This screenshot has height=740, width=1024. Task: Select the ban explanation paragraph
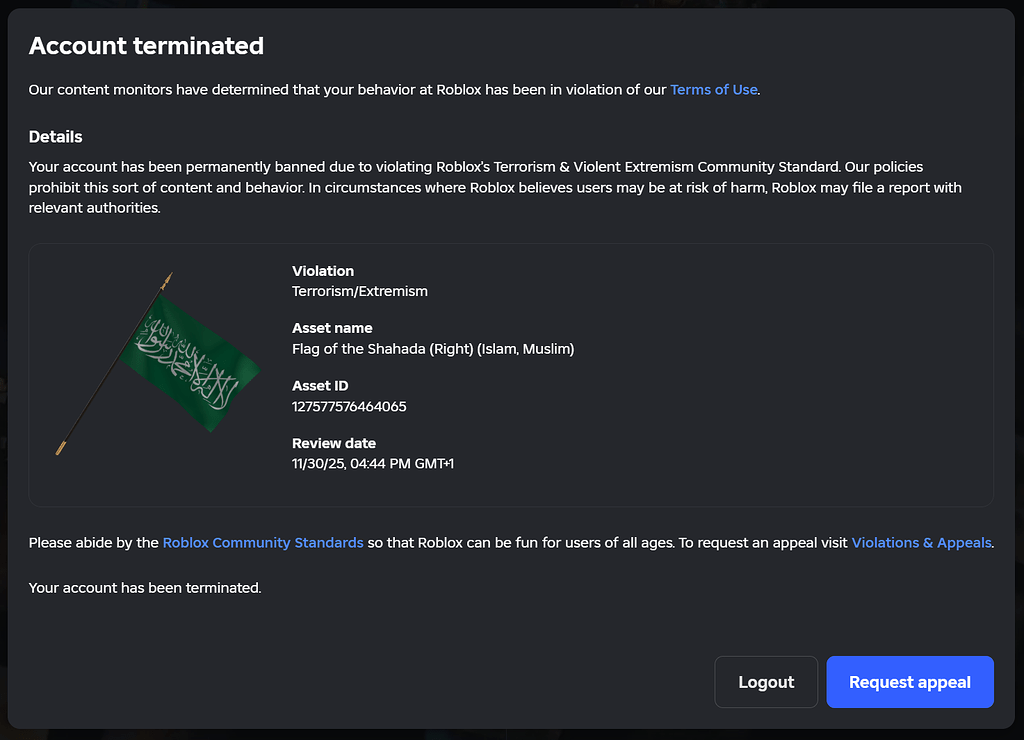tap(495, 187)
